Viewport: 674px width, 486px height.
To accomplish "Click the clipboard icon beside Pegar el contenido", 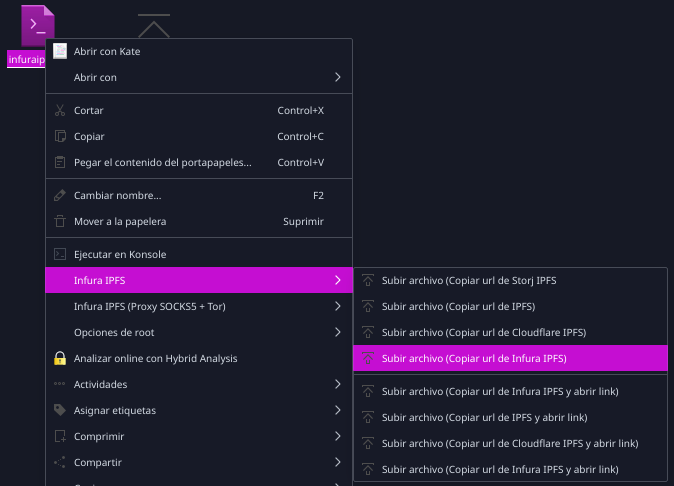I will (60, 162).
